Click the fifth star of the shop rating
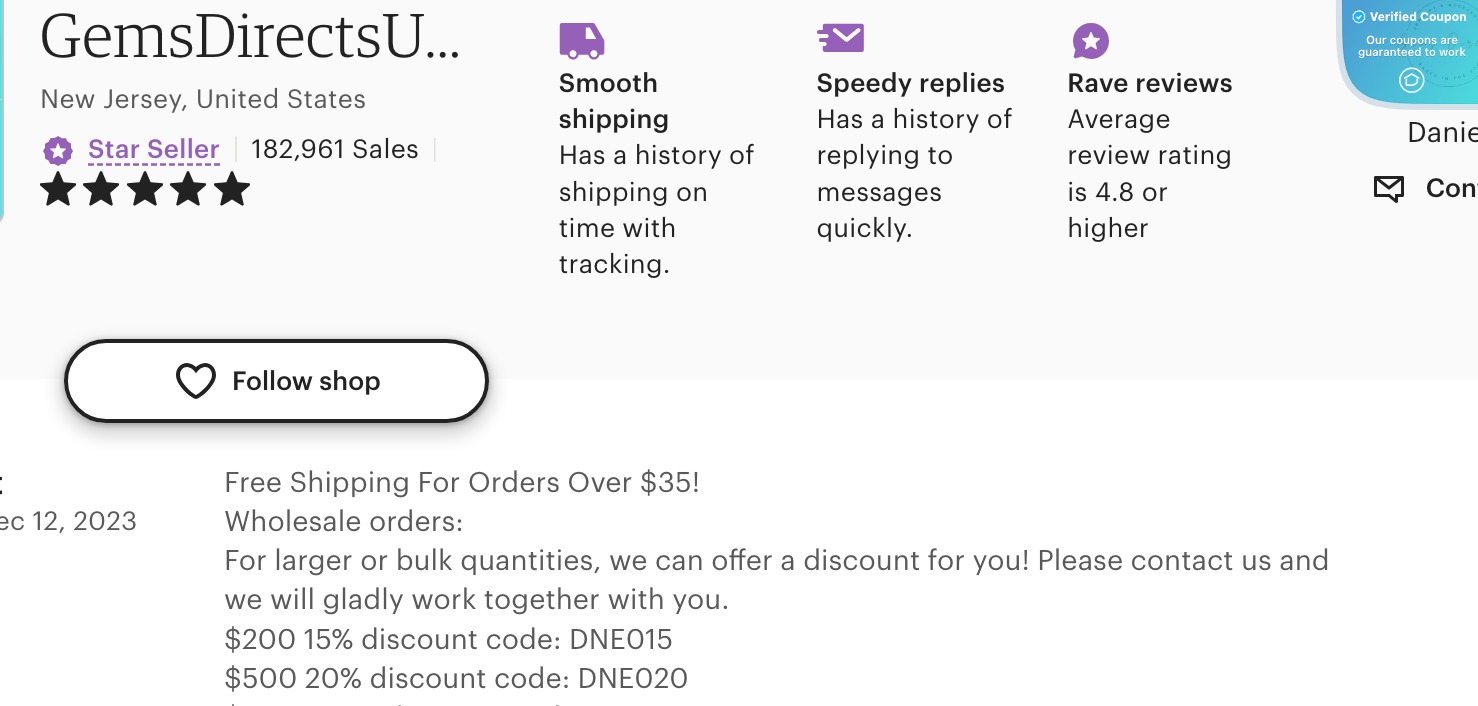1478x706 pixels. 231,189
